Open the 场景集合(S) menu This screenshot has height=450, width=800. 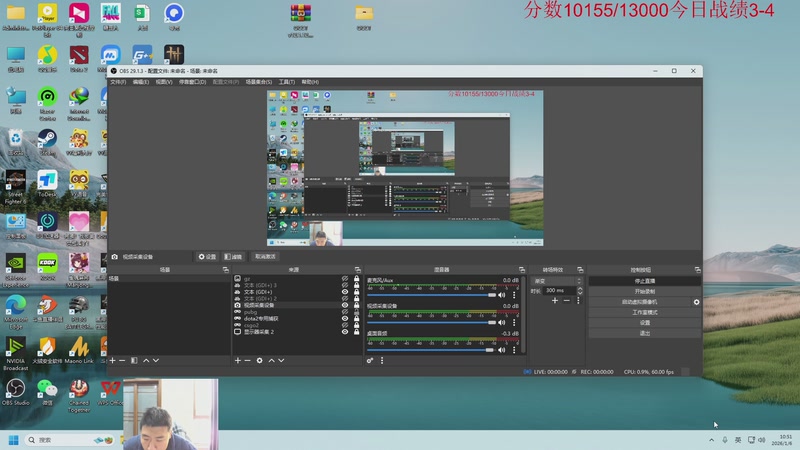259,82
